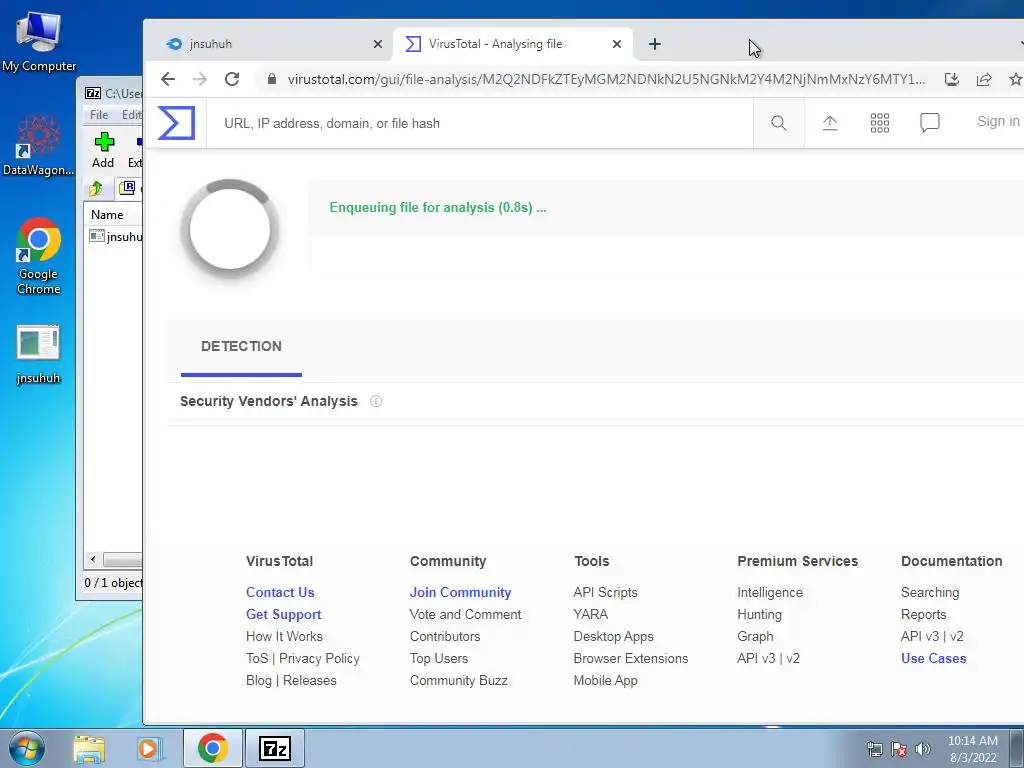Click the YARA link
Viewport: 1024px width, 768px height.
[590, 615]
